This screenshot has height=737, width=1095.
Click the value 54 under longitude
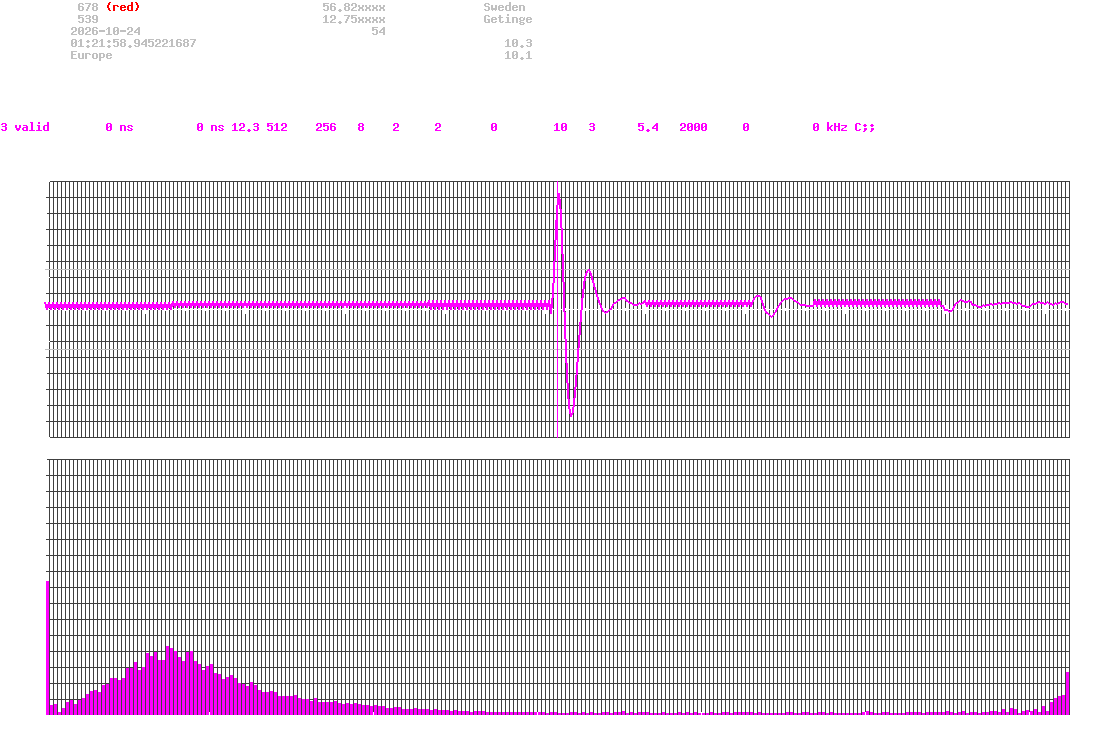coord(378,31)
